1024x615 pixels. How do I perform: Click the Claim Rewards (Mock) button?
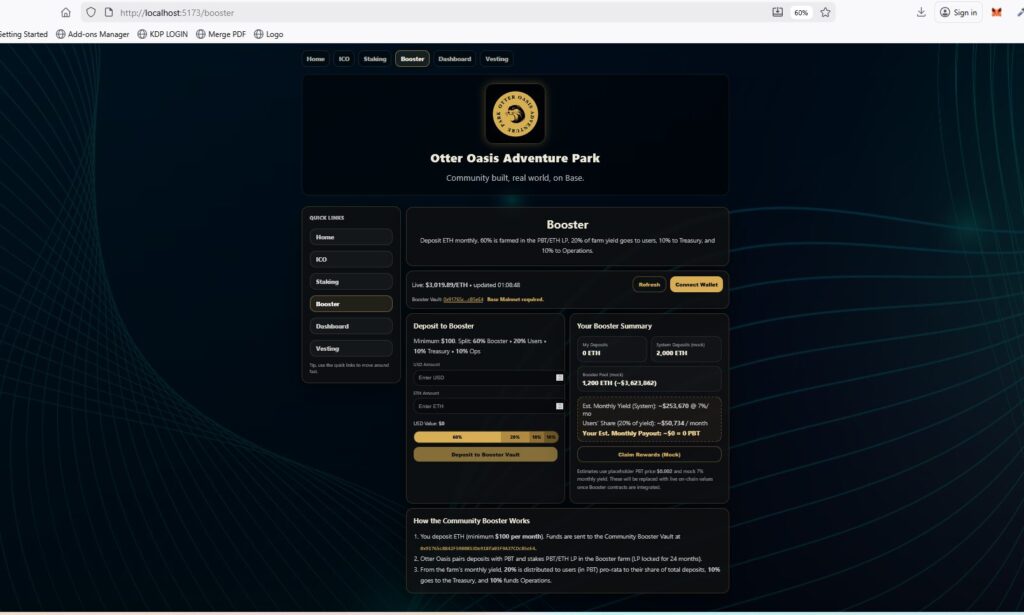(649, 454)
